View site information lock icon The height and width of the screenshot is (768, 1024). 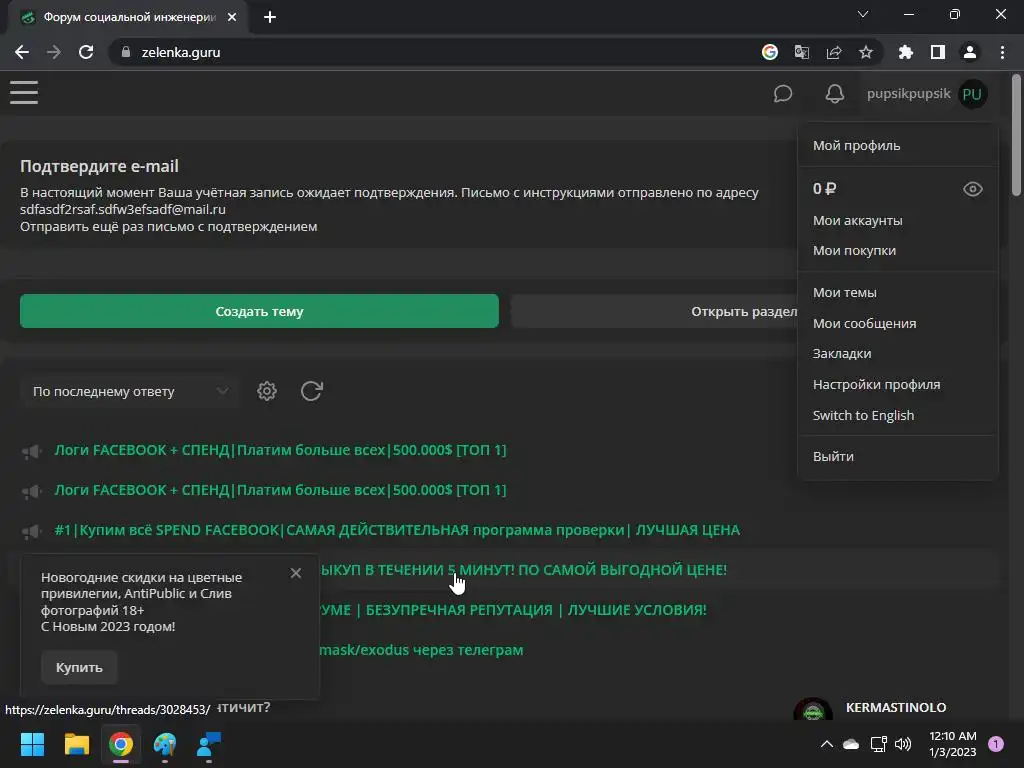point(126,52)
